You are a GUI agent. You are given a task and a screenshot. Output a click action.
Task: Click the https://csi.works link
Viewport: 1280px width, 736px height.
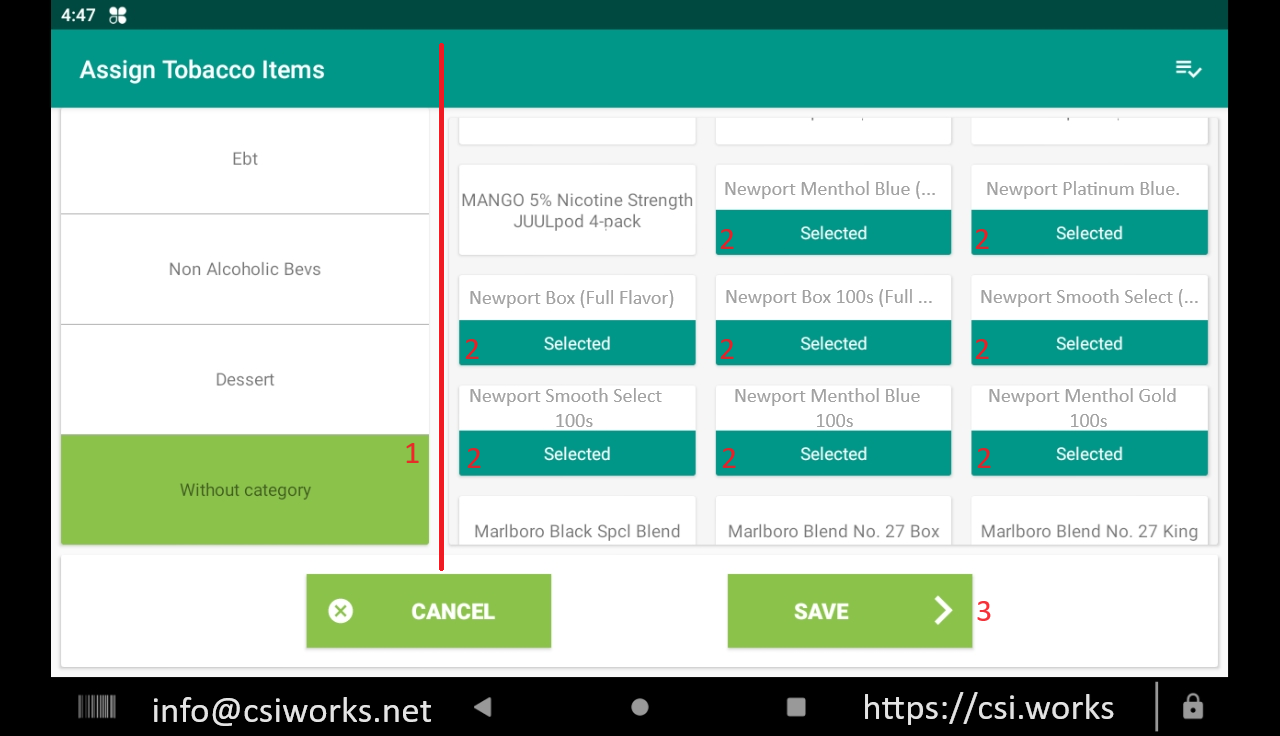[988, 707]
